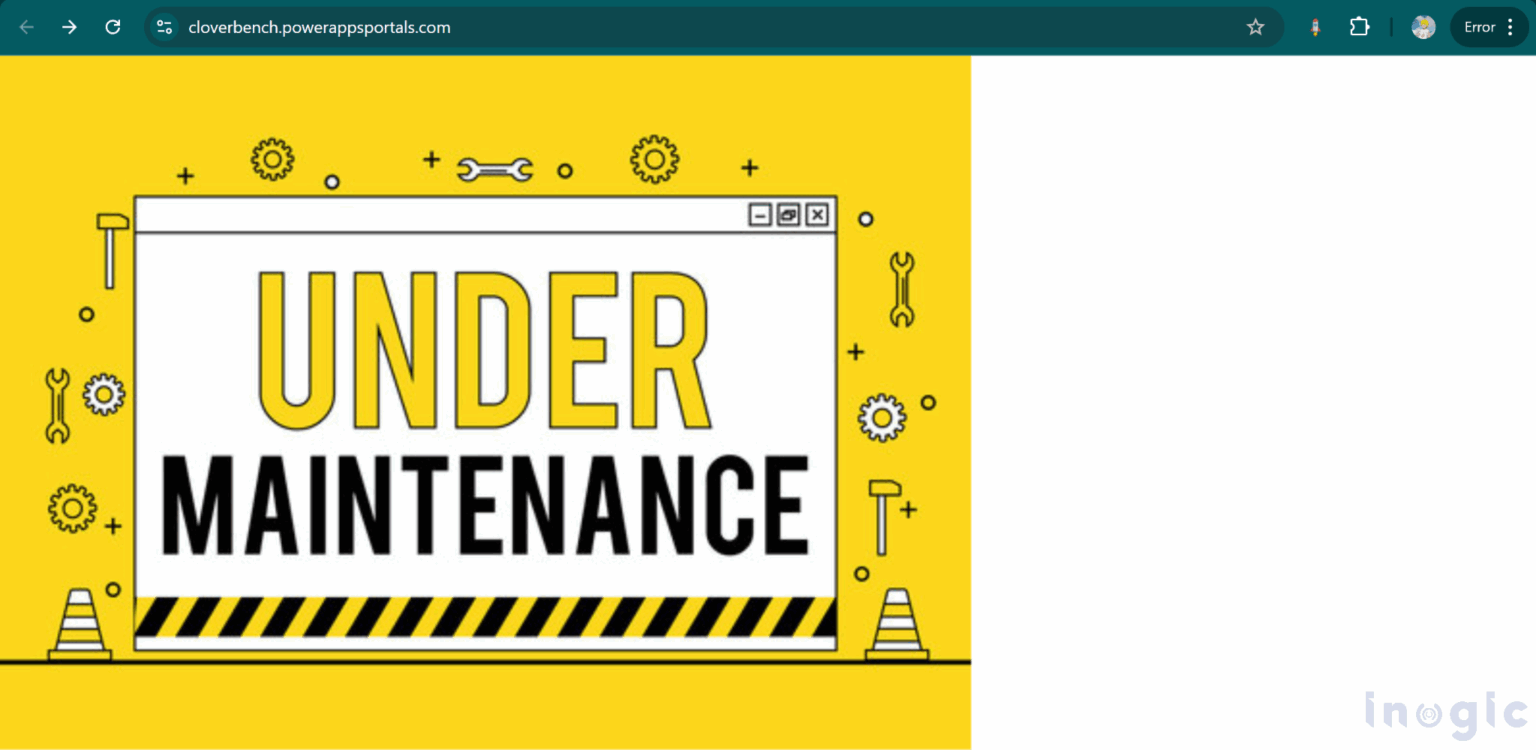Image resolution: width=1536 pixels, height=750 pixels.
Task: Reload the cloverbench maintenance page
Action: [x=112, y=27]
